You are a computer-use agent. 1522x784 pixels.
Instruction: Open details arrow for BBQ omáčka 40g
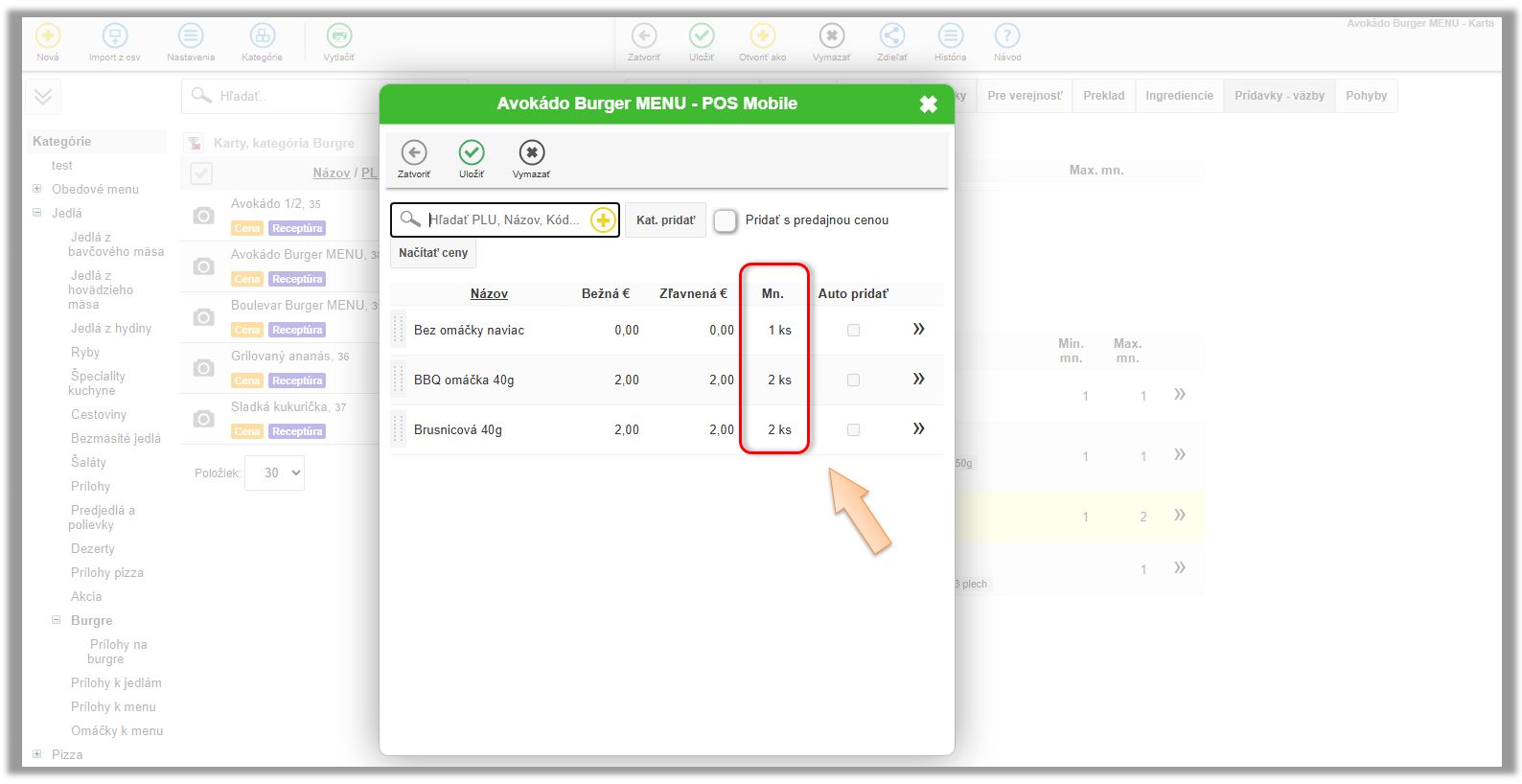tap(918, 380)
